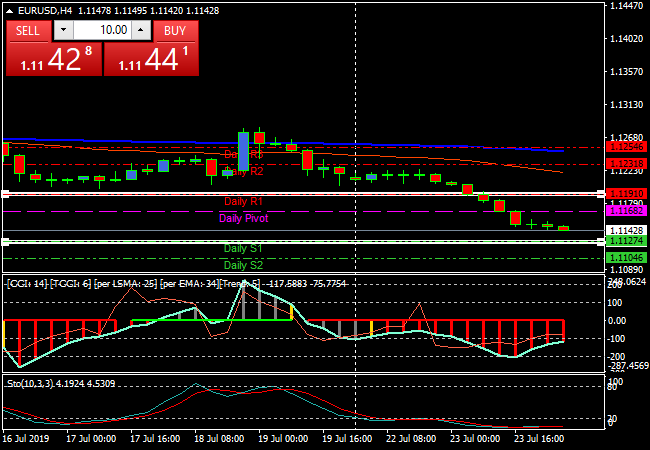Click the sell price 1.11428 tile
The height and width of the screenshot is (450, 650).
(53, 59)
